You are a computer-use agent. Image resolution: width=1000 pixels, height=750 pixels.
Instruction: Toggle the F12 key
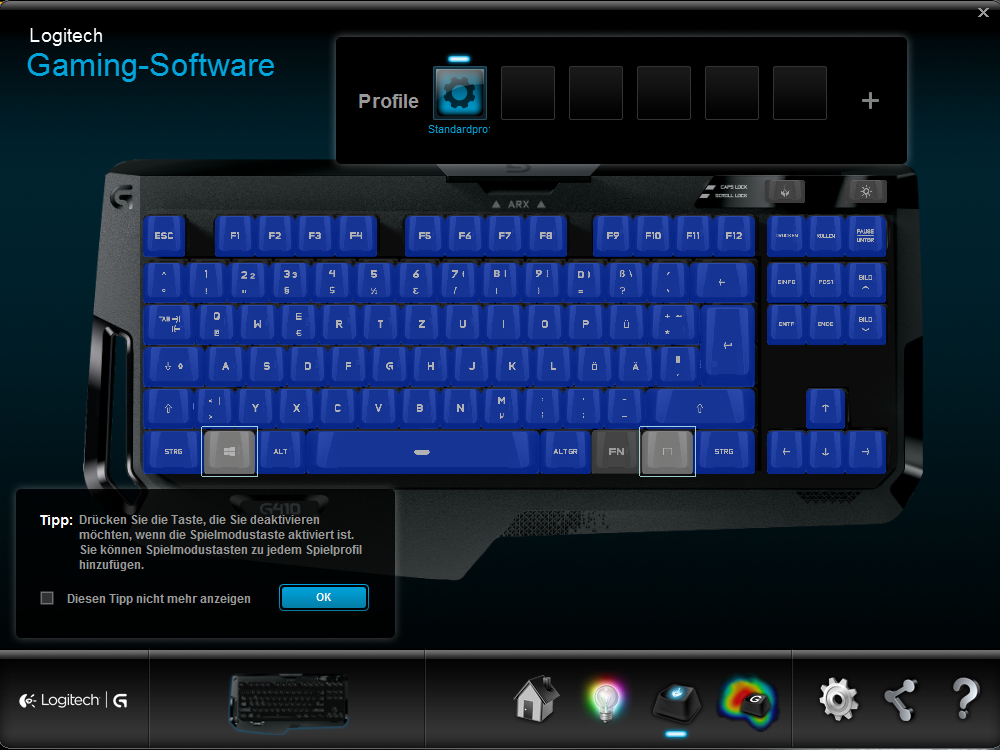pos(734,236)
